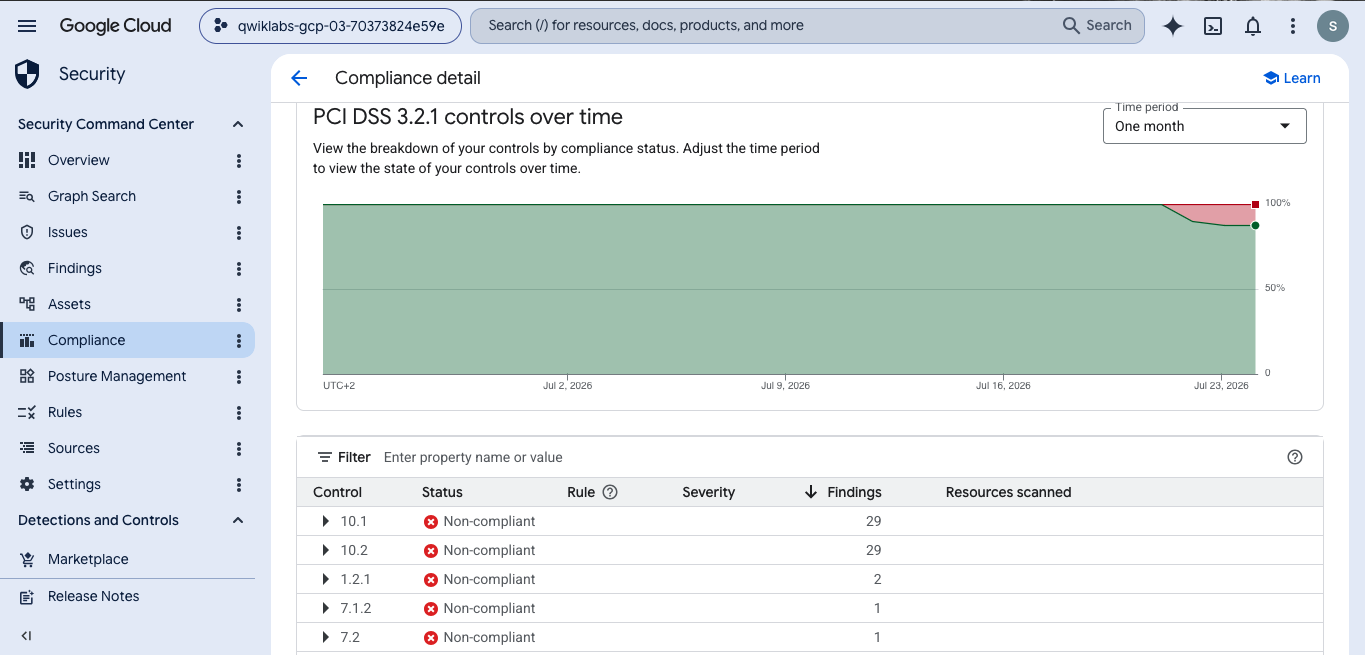The width and height of the screenshot is (1365, 655).
Task: Click the Security shield icon
Action: pyautogui.click(x=27, y=74)
